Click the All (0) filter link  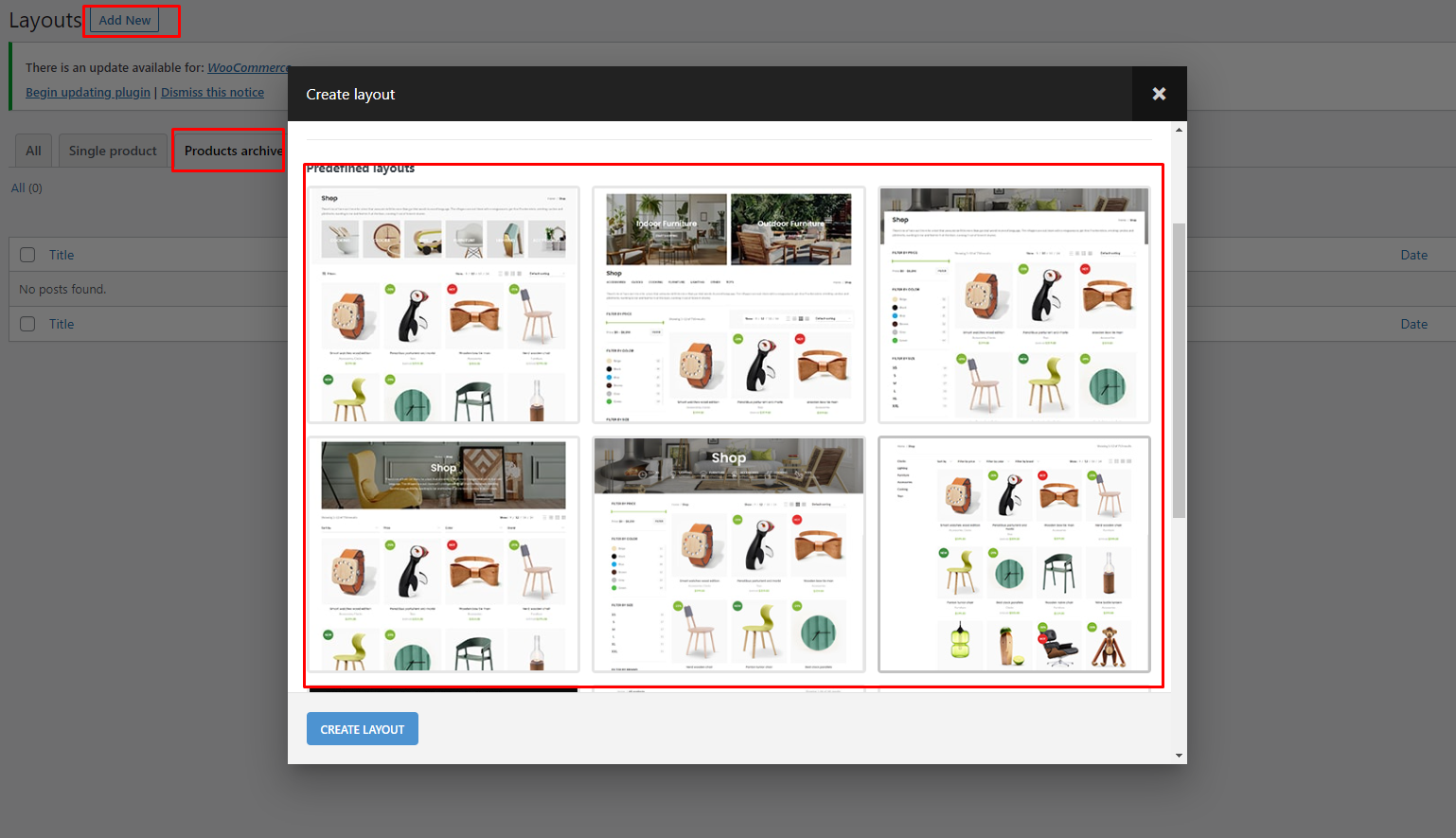pos(27,187)
